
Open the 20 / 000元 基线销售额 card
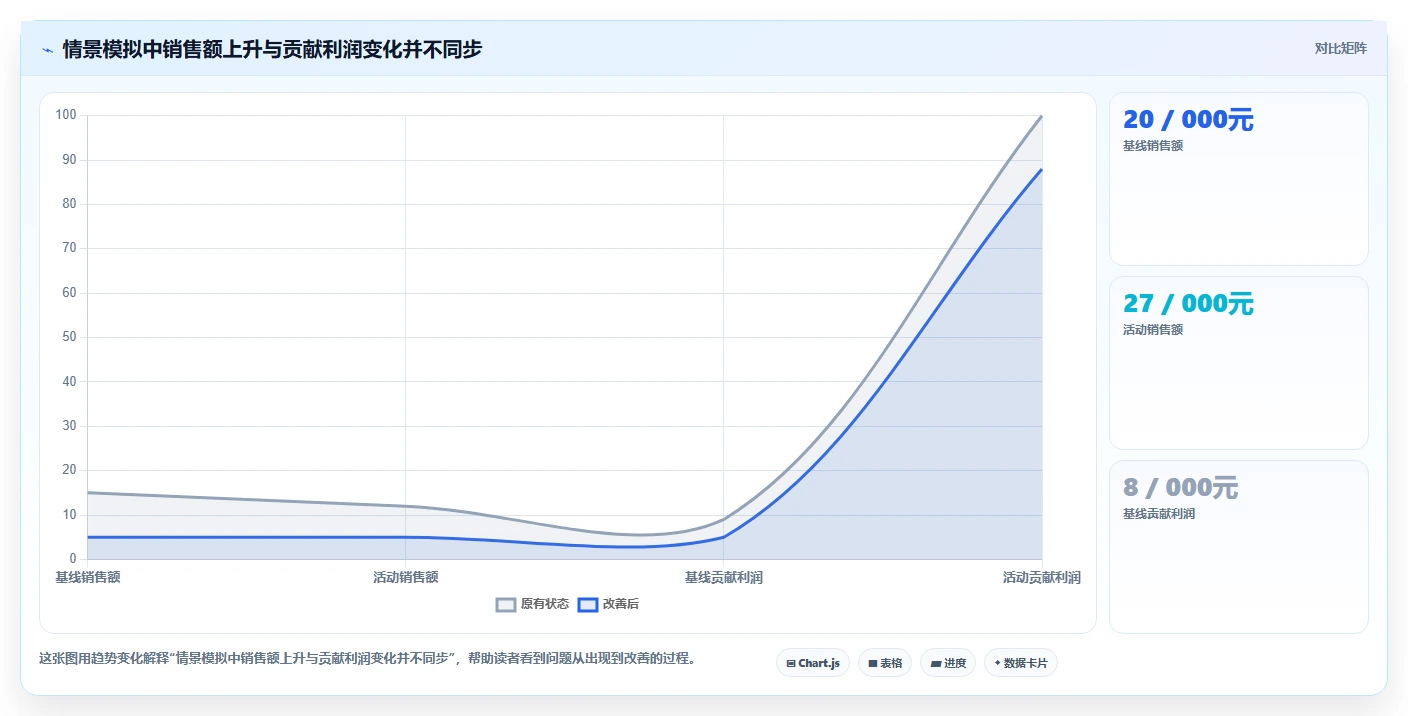(x=1238, y=179)
